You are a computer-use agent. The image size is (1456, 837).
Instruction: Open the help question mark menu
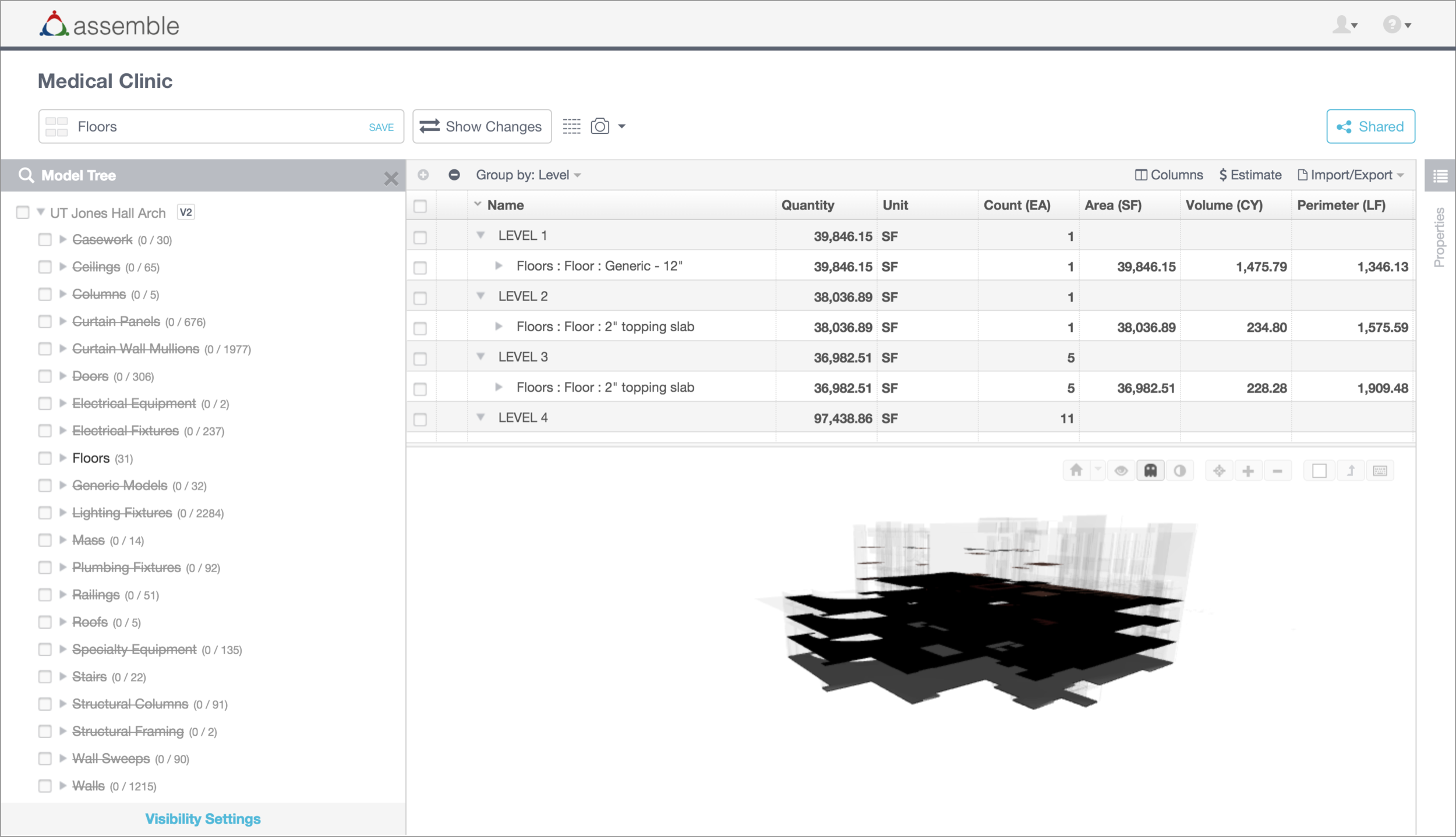[1397, 24]
